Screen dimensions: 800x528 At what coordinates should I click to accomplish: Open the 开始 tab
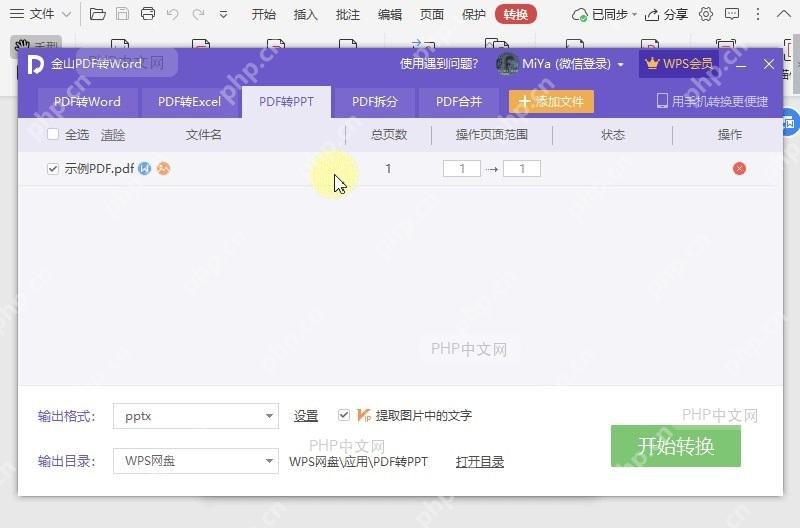[x=263, y=14]
